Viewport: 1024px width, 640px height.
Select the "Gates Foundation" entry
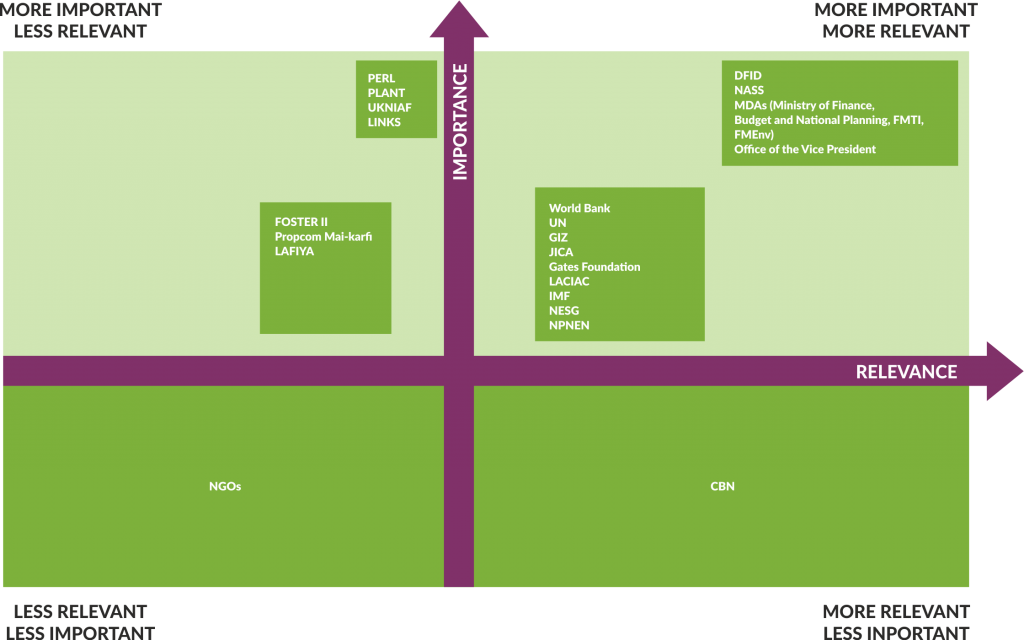594,266
